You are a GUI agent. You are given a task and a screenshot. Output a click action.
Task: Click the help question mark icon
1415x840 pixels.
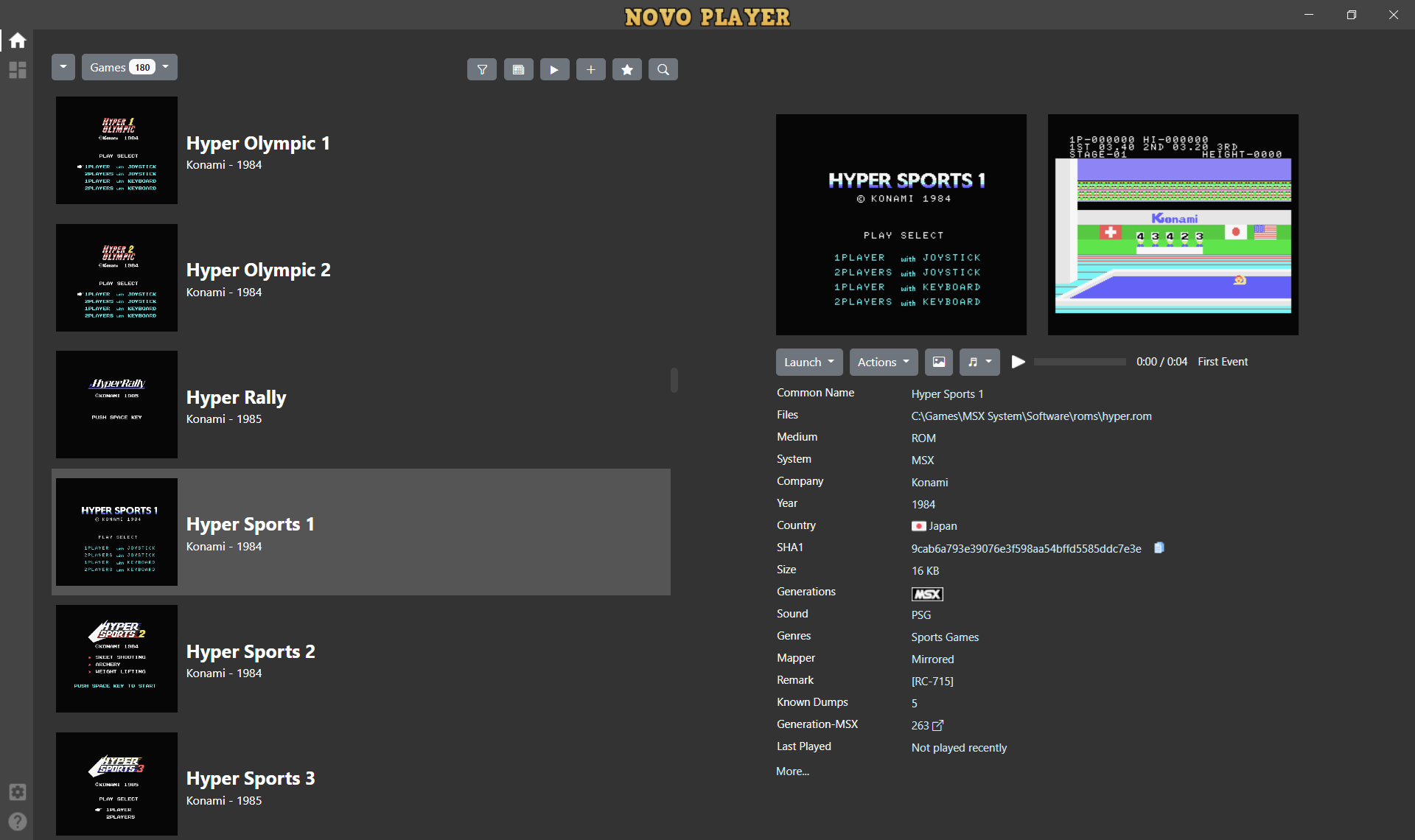pyautogui.click(x=18, y=821)
